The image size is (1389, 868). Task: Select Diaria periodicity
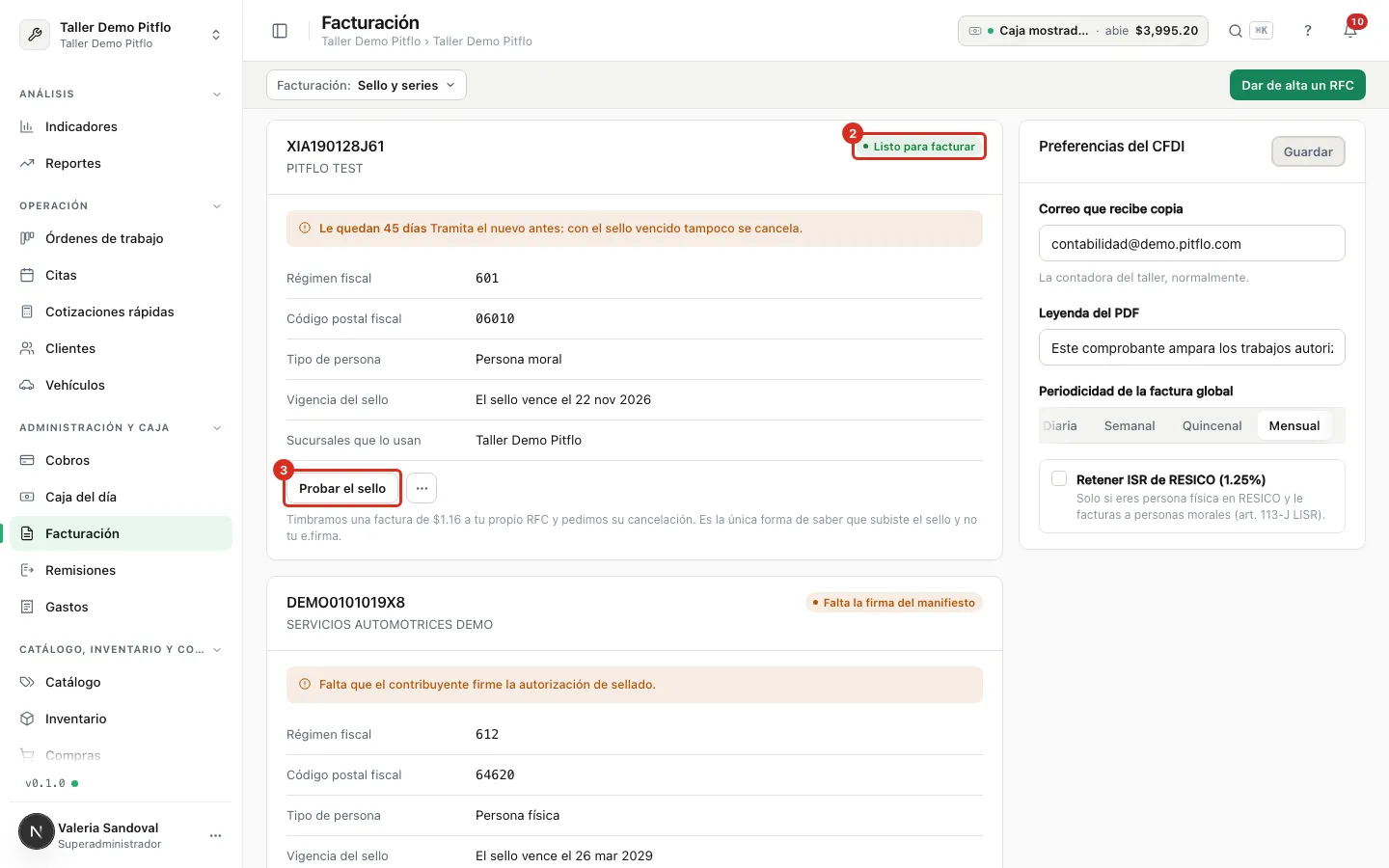[1060, 425]
